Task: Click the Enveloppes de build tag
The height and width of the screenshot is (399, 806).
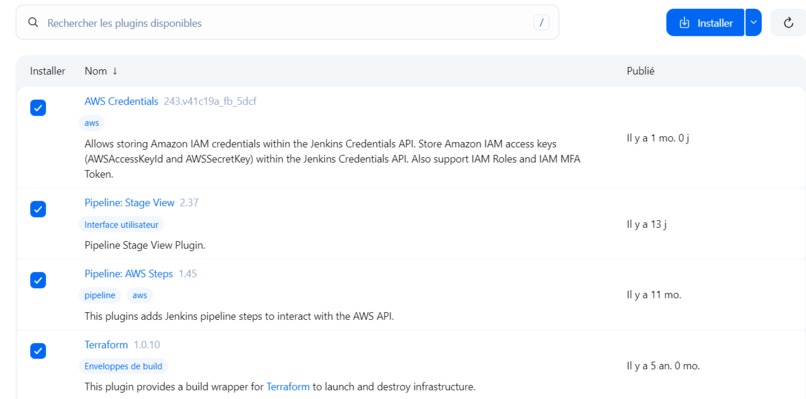Action: click(123, 367)
